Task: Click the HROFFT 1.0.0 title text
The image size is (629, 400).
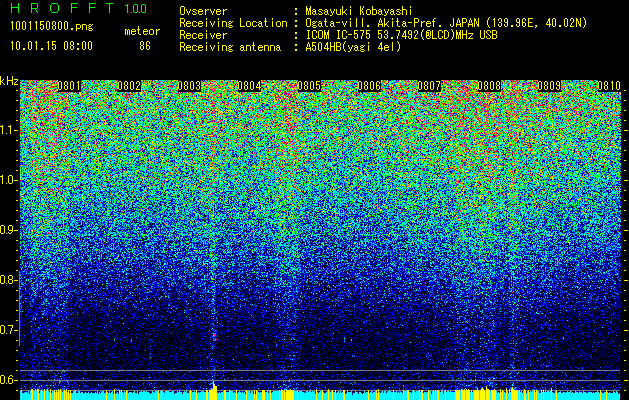Action: pyautogui.click(x=79, y=8)
